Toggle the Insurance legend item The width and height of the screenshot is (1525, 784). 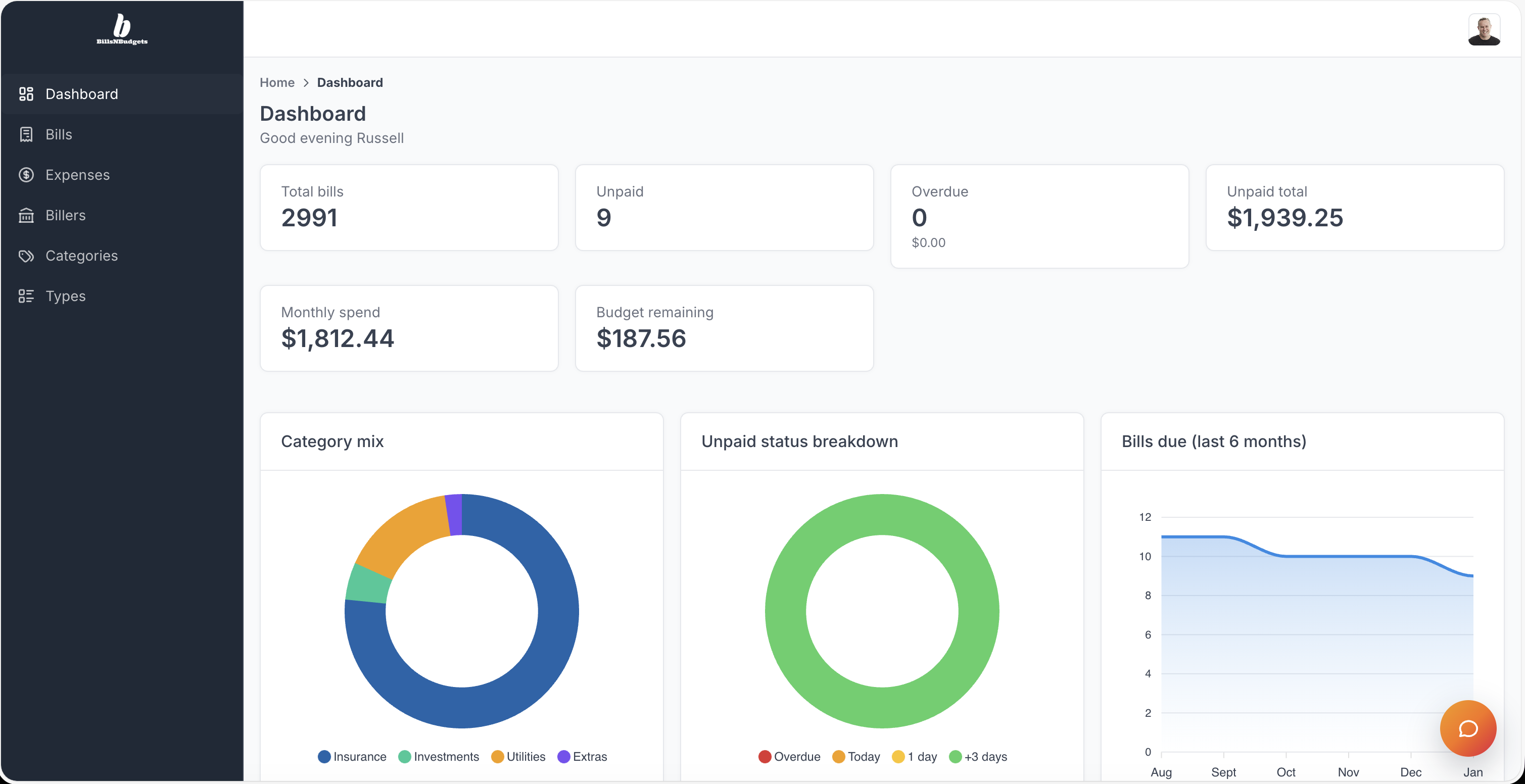click(x=352, y=756)
